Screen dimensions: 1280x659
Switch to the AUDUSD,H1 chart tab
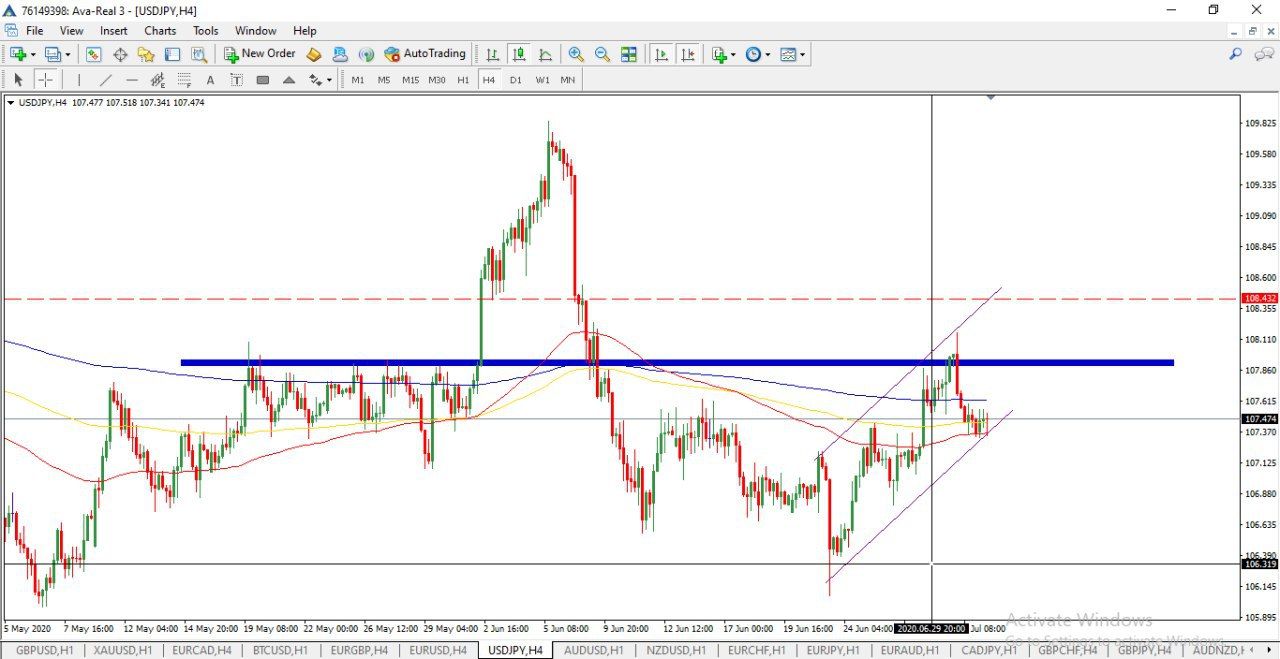point(595,650)
